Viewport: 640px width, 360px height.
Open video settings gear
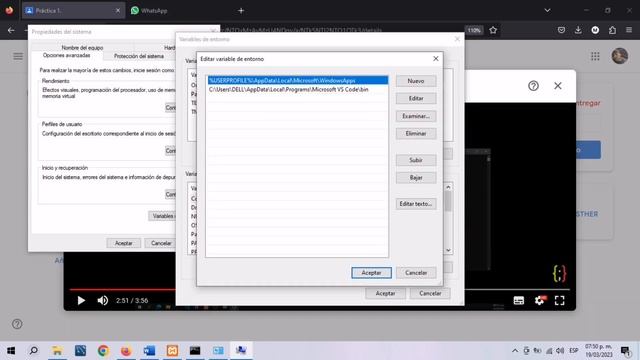(x=540, y=300)
